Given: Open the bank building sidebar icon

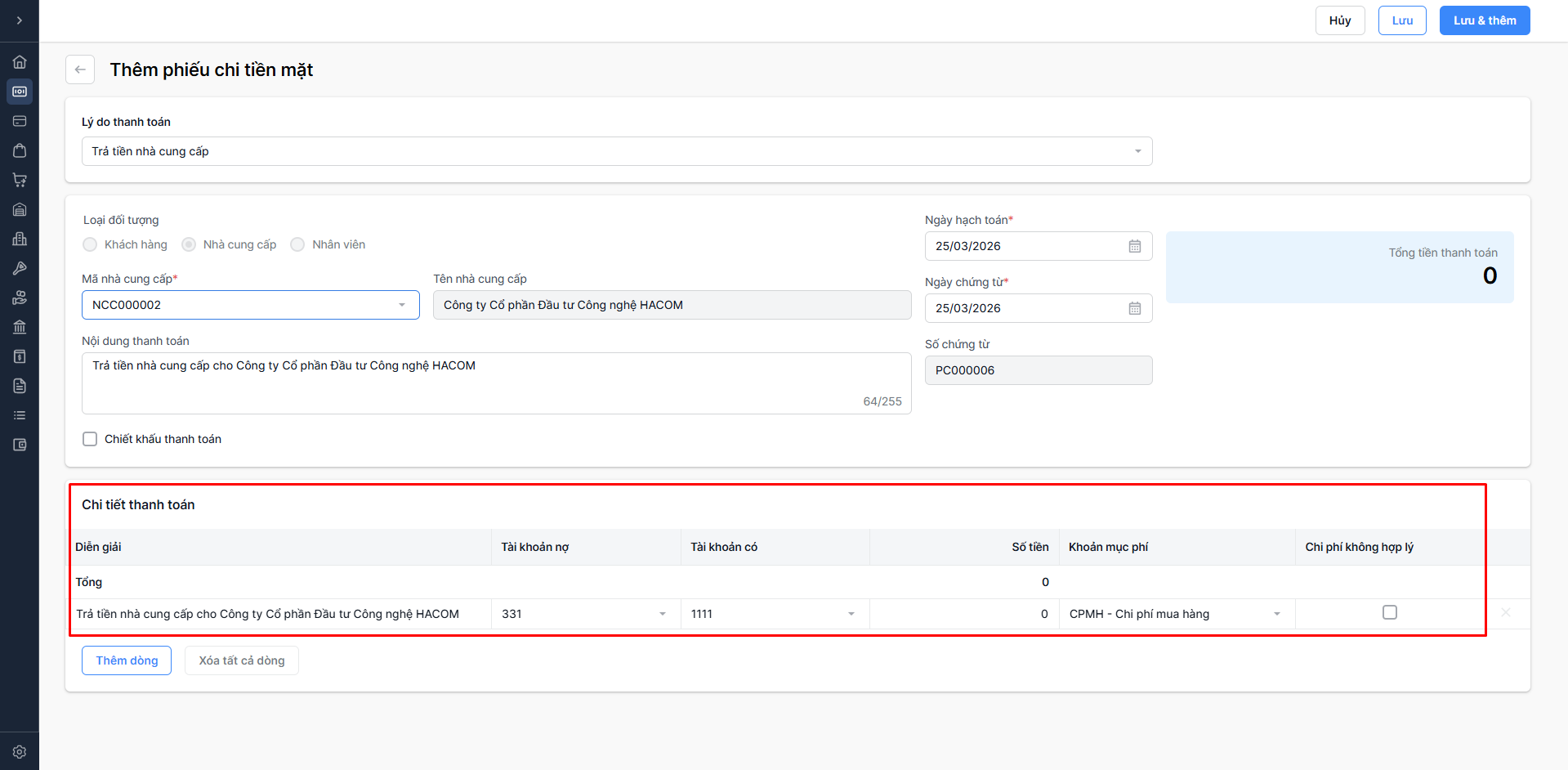Looking at the screenshot, I should tap(20, 327).
